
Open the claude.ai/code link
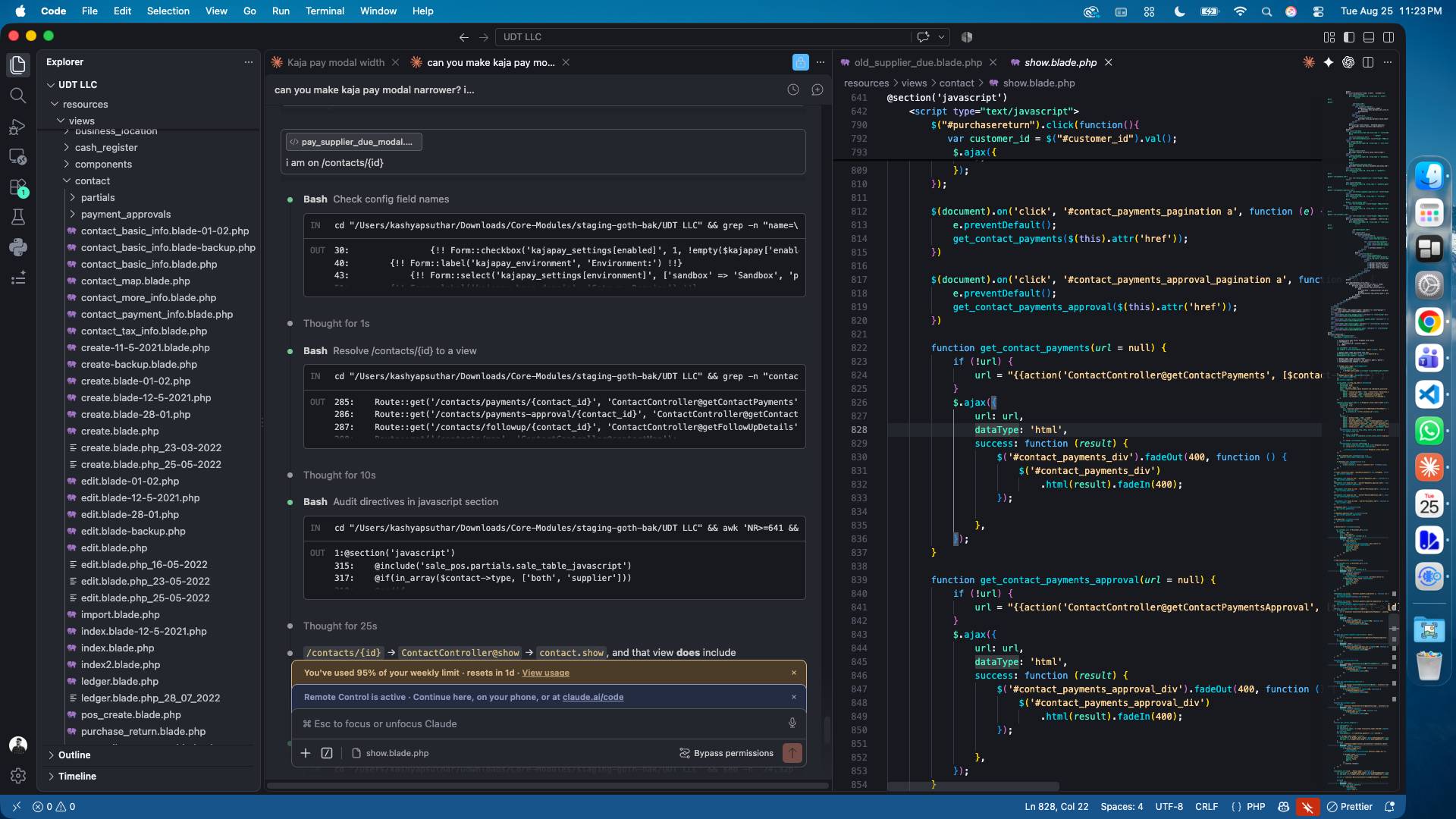[x=593, y=697]
